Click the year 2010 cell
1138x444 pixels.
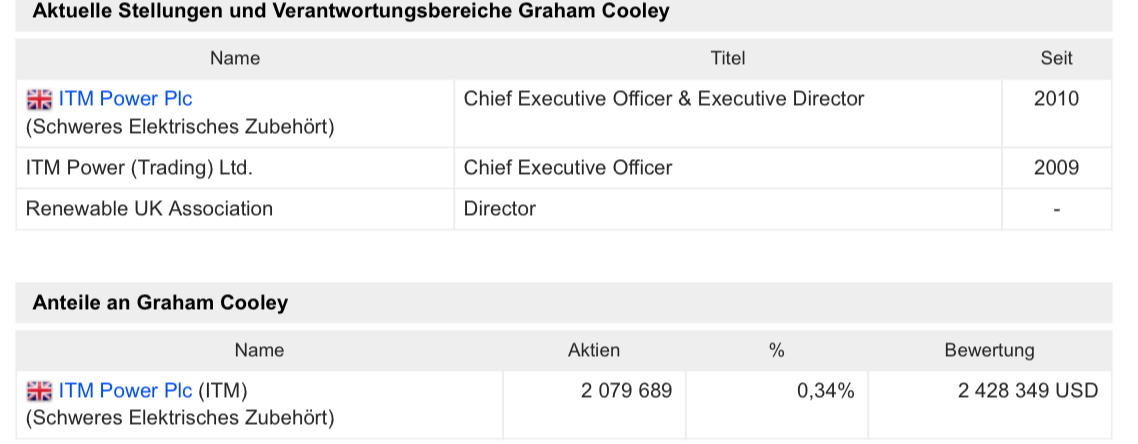(x=1056, y=99)
